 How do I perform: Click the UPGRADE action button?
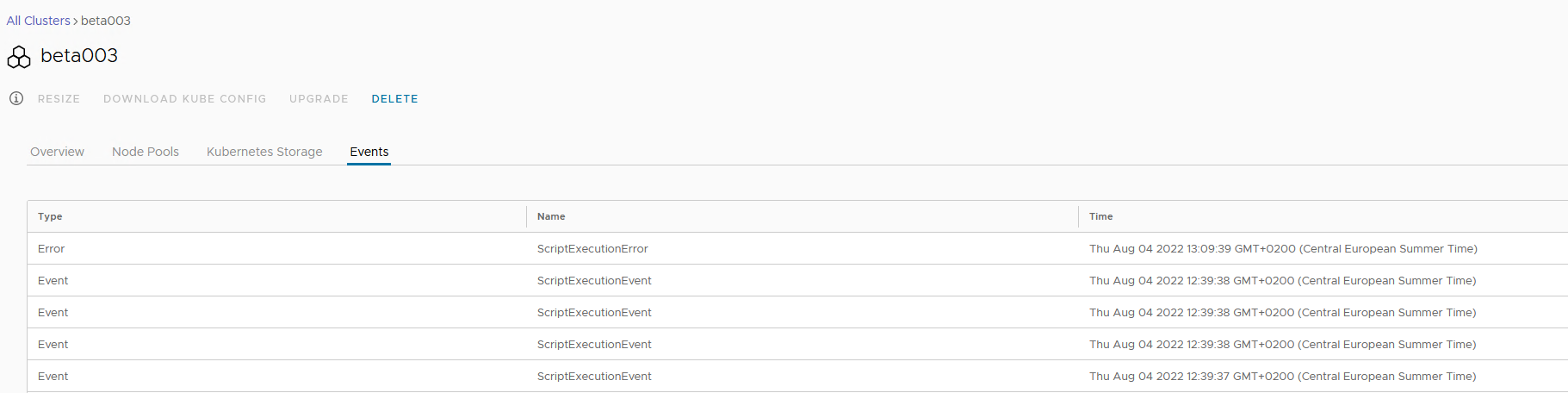[x=319, y=99]
